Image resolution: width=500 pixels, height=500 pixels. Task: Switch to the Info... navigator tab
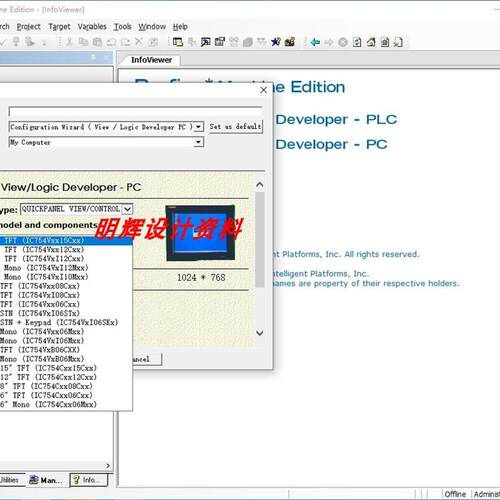click(x=89, y=480)
